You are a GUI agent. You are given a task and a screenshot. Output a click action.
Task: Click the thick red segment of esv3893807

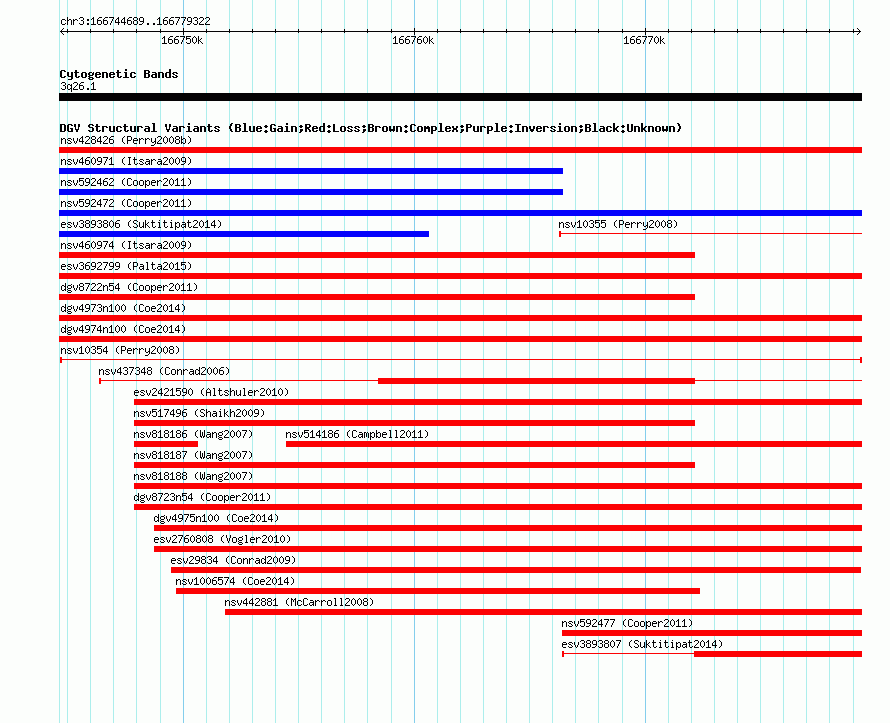point(778,654)
